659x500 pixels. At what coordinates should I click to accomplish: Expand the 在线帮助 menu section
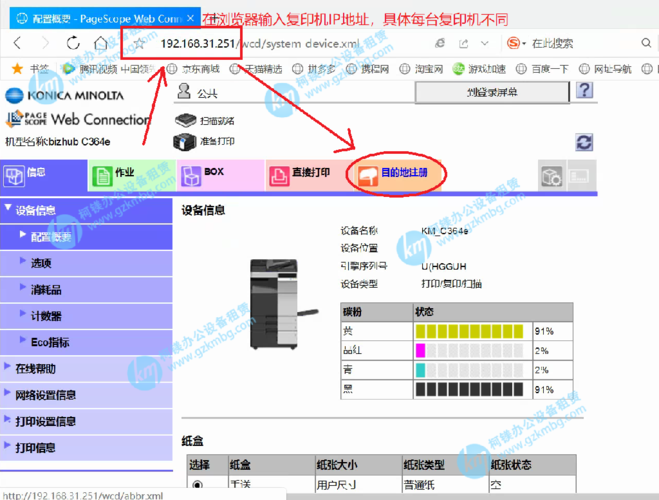tap(86, 368)
